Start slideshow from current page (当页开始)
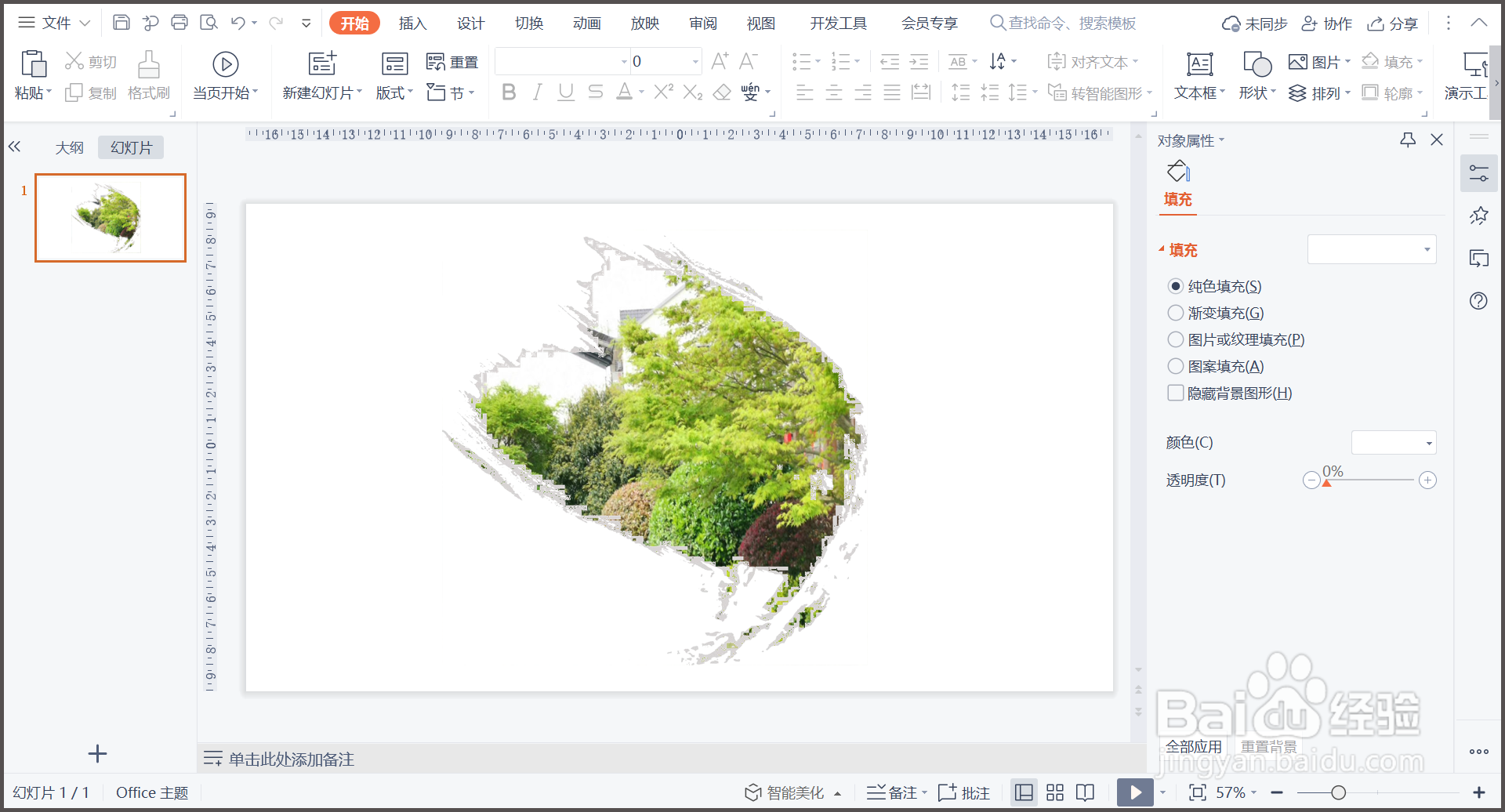Screen dimensions: 1505x812 pos(226,74)
